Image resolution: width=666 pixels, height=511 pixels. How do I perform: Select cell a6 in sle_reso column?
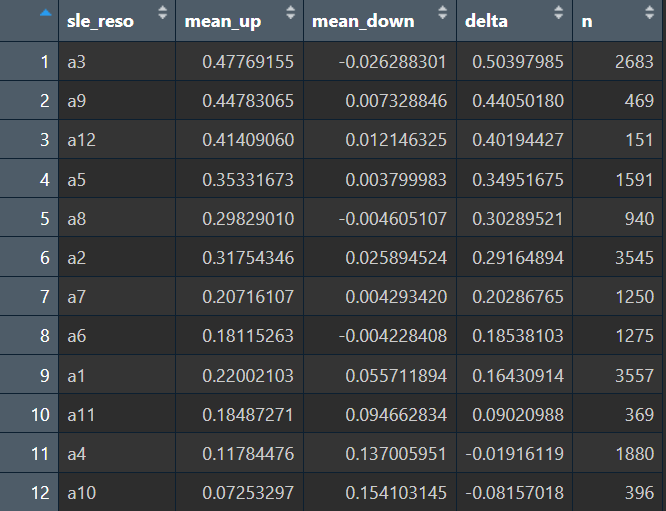coord(117,336)
